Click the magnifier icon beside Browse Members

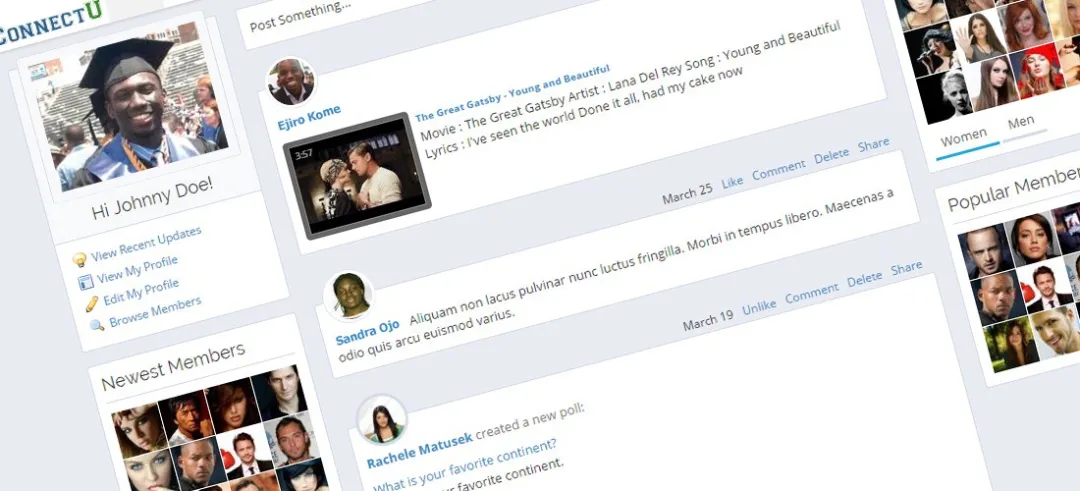click(x=97, y=324)
